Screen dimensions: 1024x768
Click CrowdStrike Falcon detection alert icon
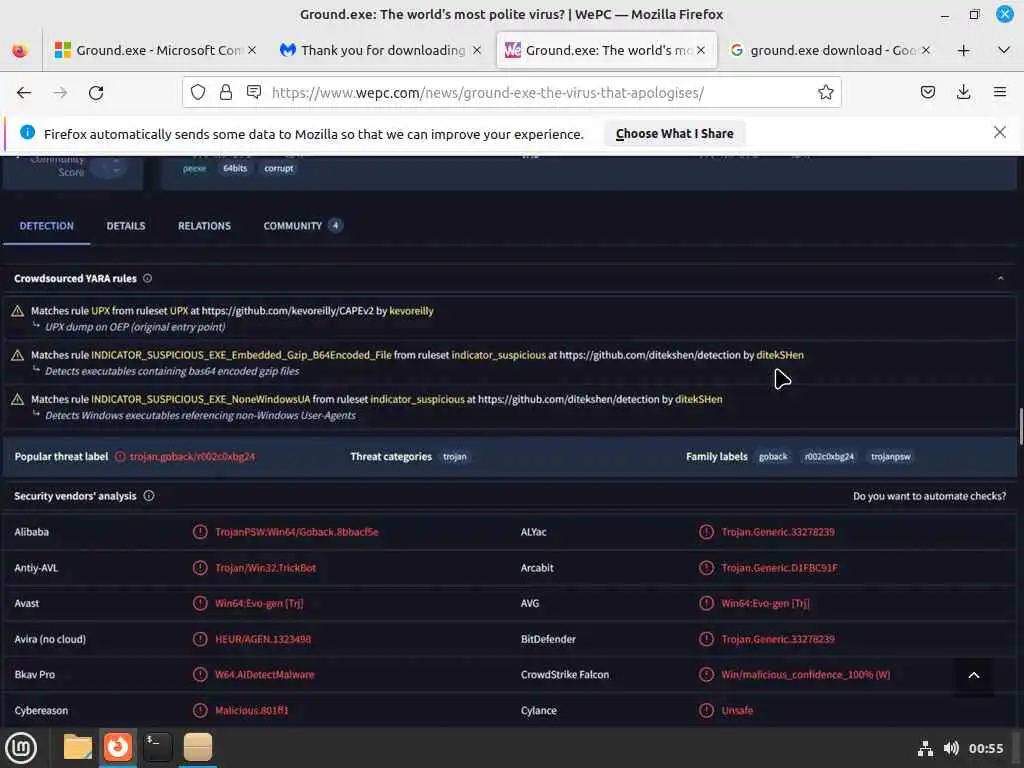tap(706, 675)
